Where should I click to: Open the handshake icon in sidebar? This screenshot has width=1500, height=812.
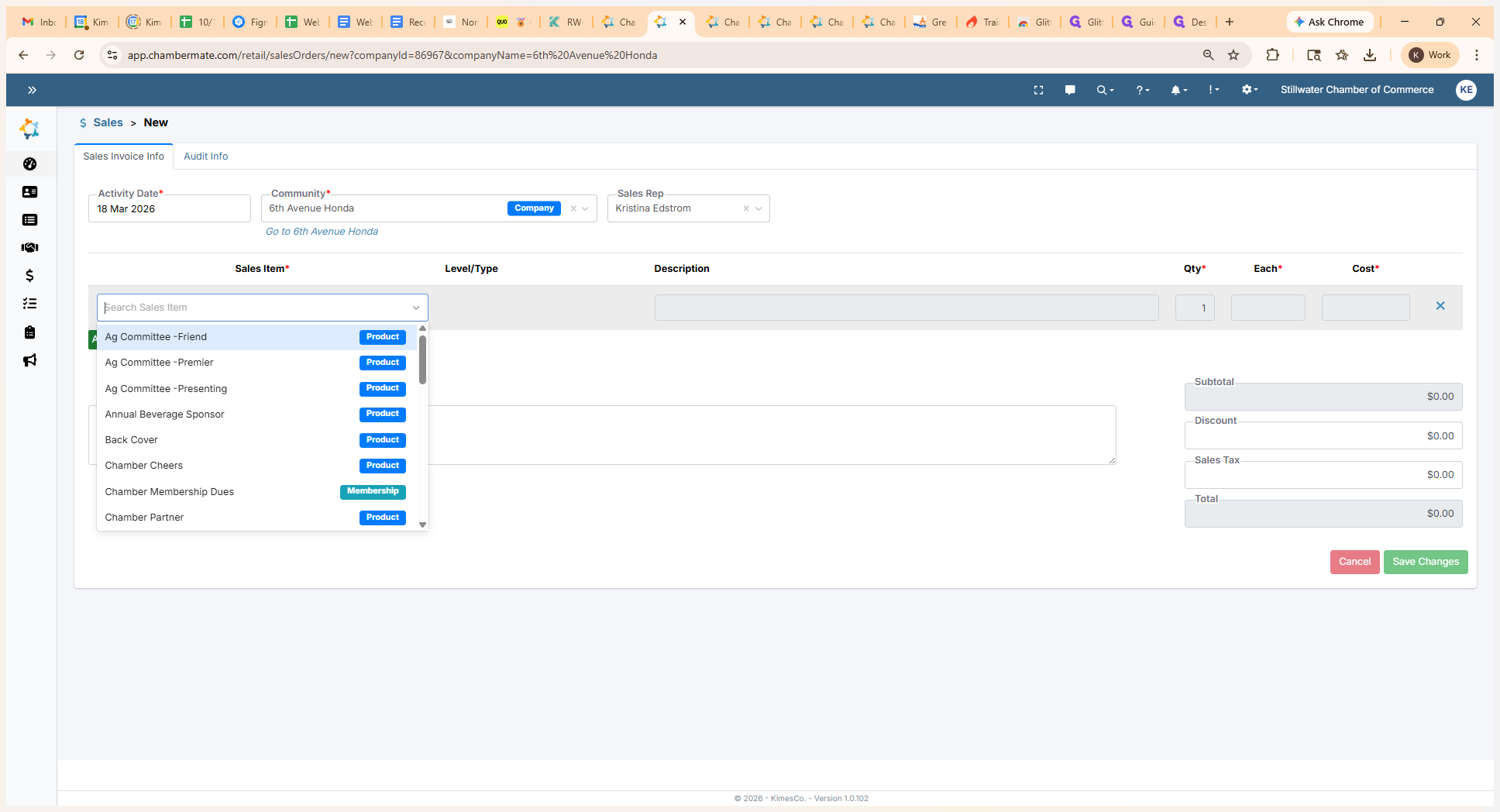(x=29, y=248)
